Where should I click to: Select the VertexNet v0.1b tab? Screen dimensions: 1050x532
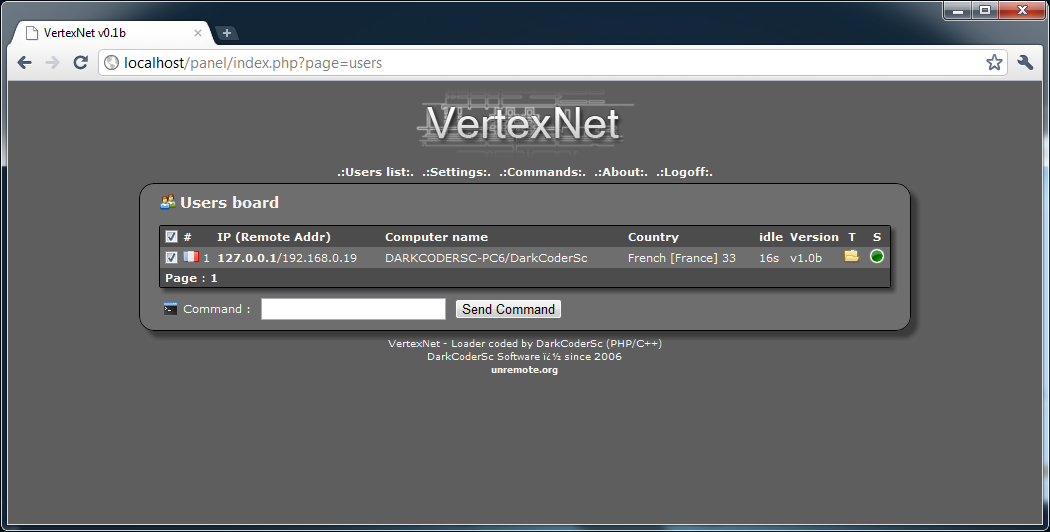click(x=110, y=33)
